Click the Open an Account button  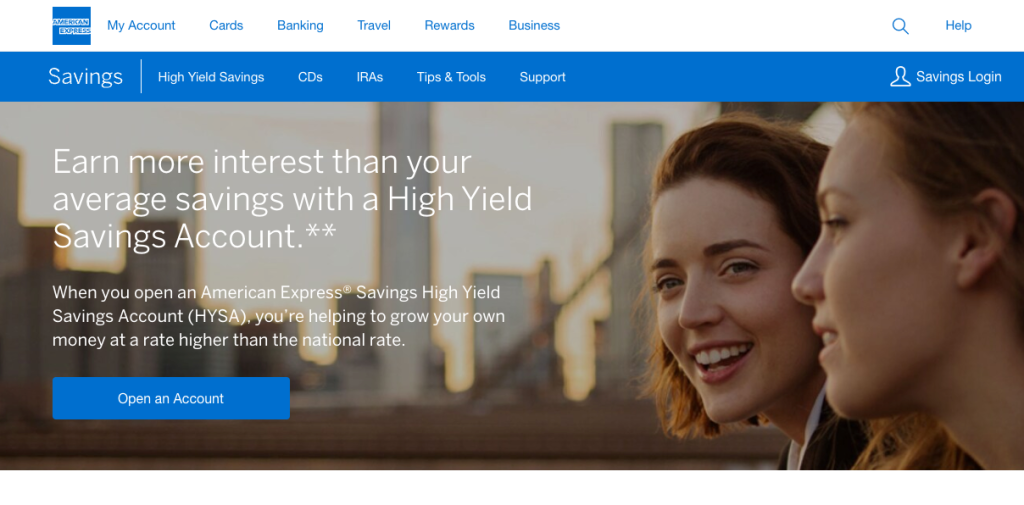171,398
